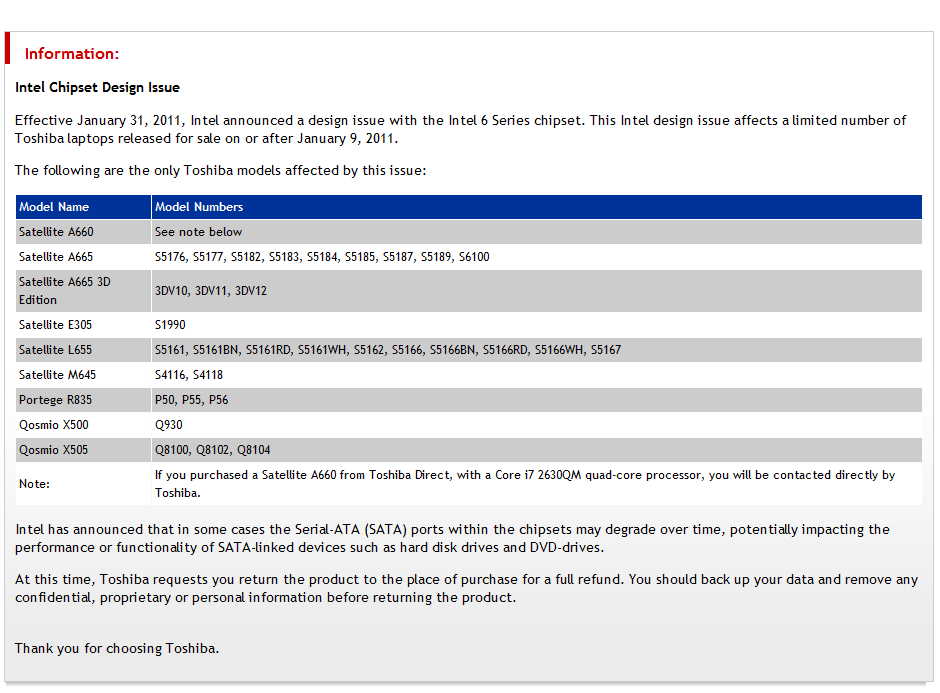940x693 pixels.
Task: Click the See note below cell
Action: pyautogui.click(x=537, y=232)
